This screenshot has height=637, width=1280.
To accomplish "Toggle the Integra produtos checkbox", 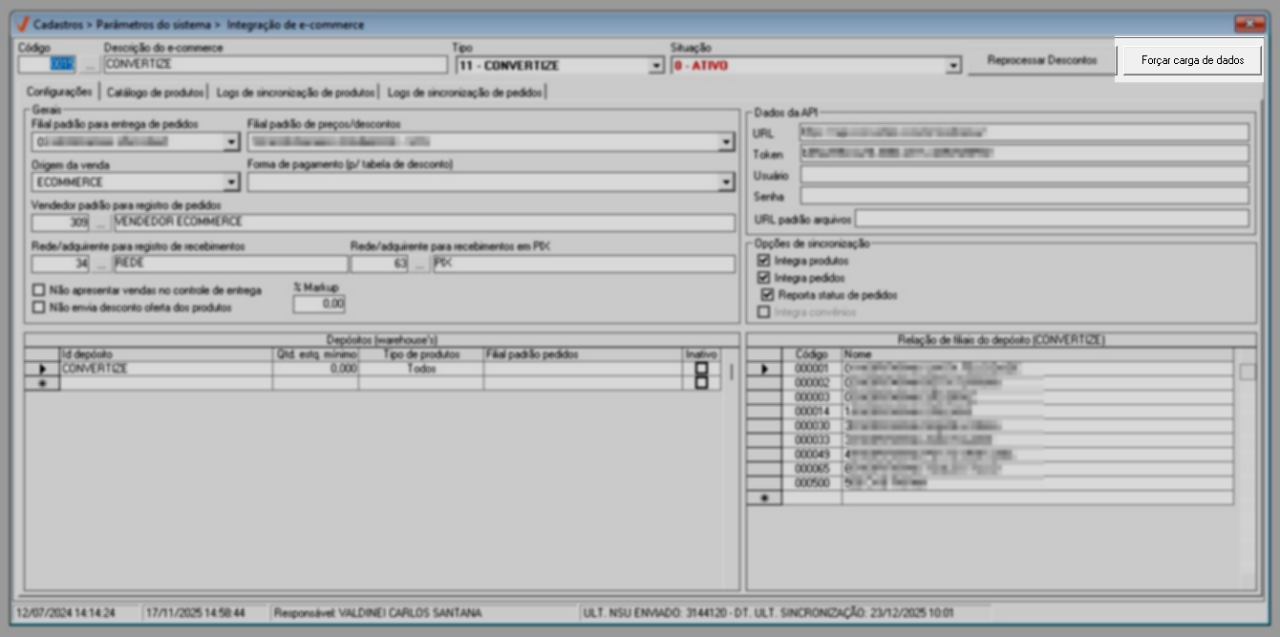I will coord(765,260).
